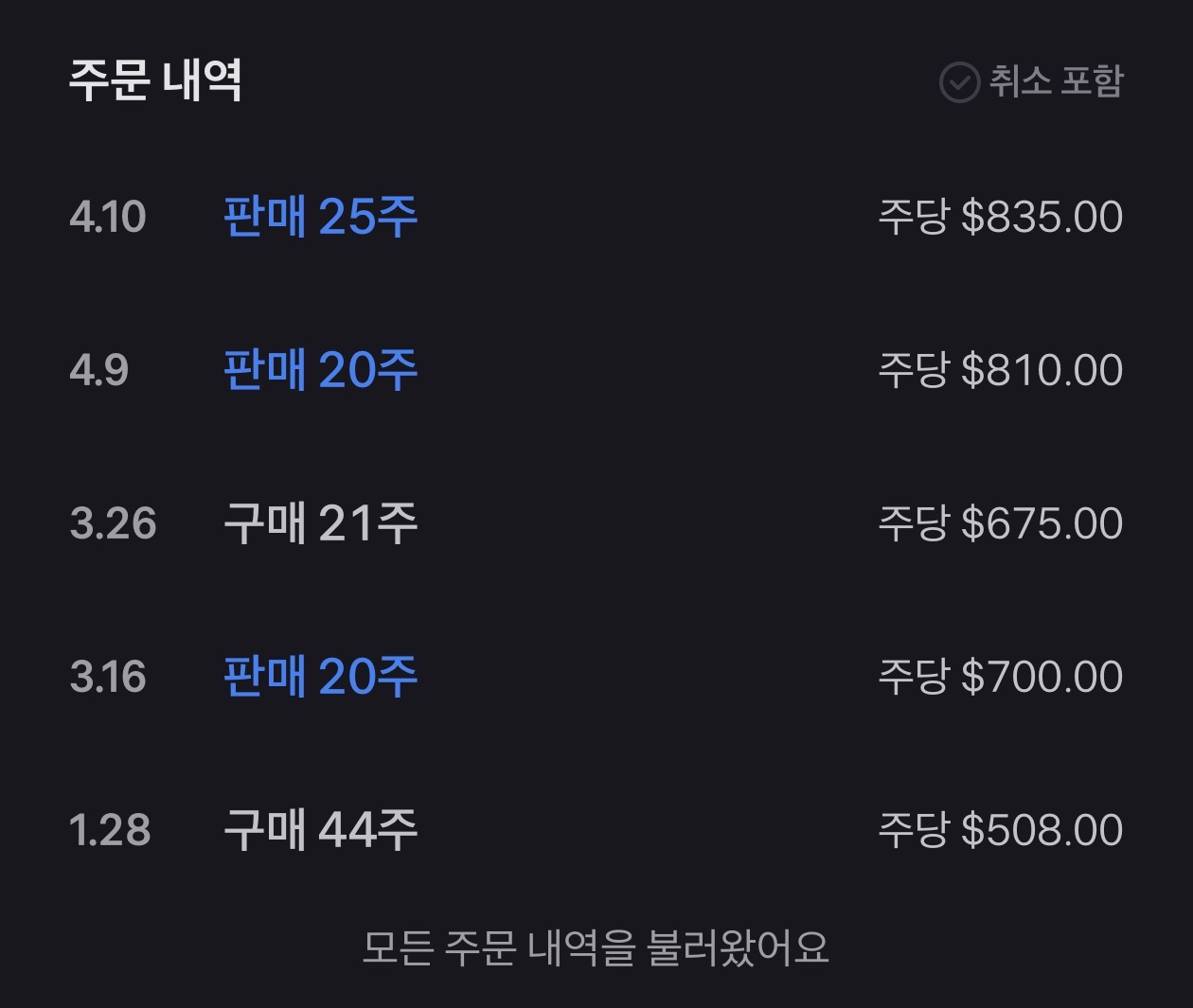
Task: Select the 4.9 order date
Action: point(98,370)
